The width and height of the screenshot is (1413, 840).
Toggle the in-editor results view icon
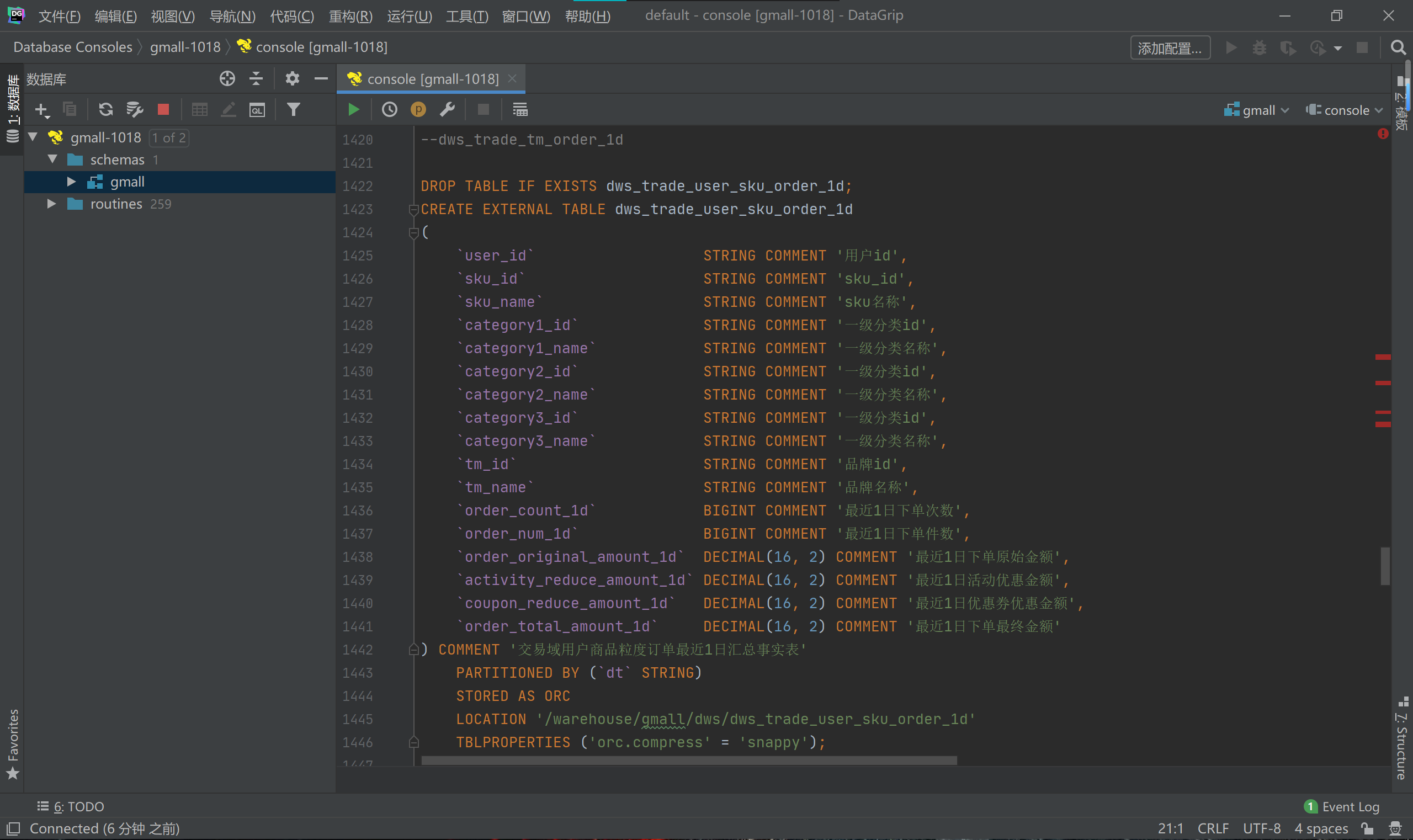tap(520, 109)
